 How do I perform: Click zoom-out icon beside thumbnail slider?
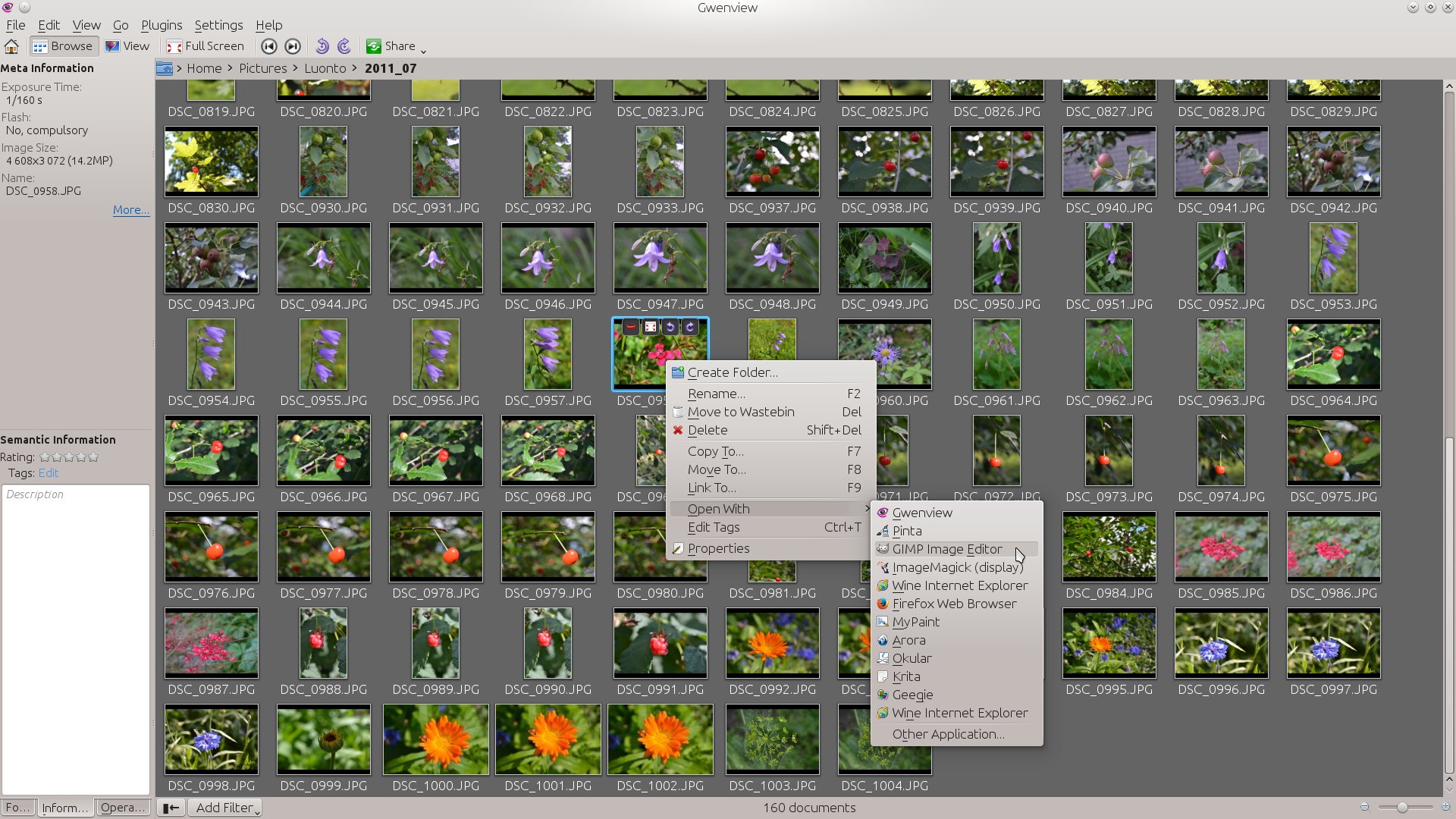click(1365, 808)
